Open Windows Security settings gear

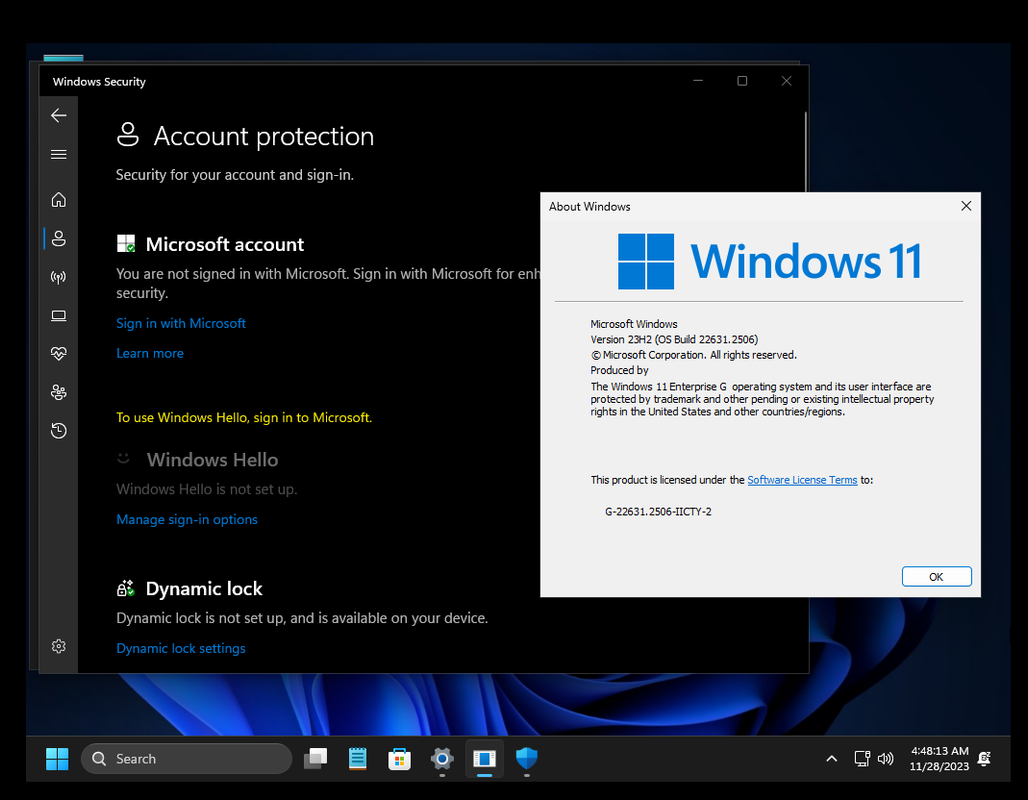tap(58, 646)
